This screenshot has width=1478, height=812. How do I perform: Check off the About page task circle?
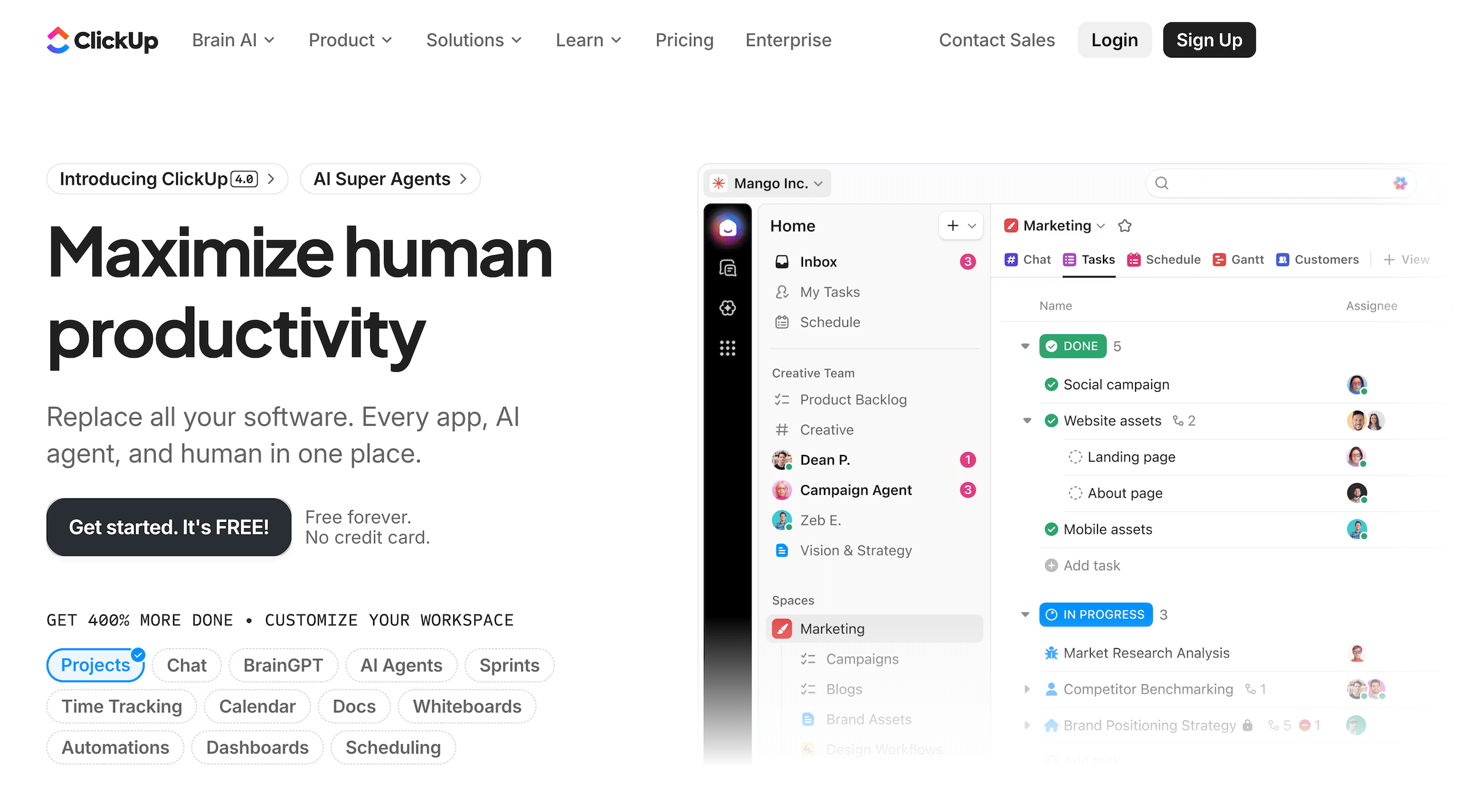(1075, 492)
